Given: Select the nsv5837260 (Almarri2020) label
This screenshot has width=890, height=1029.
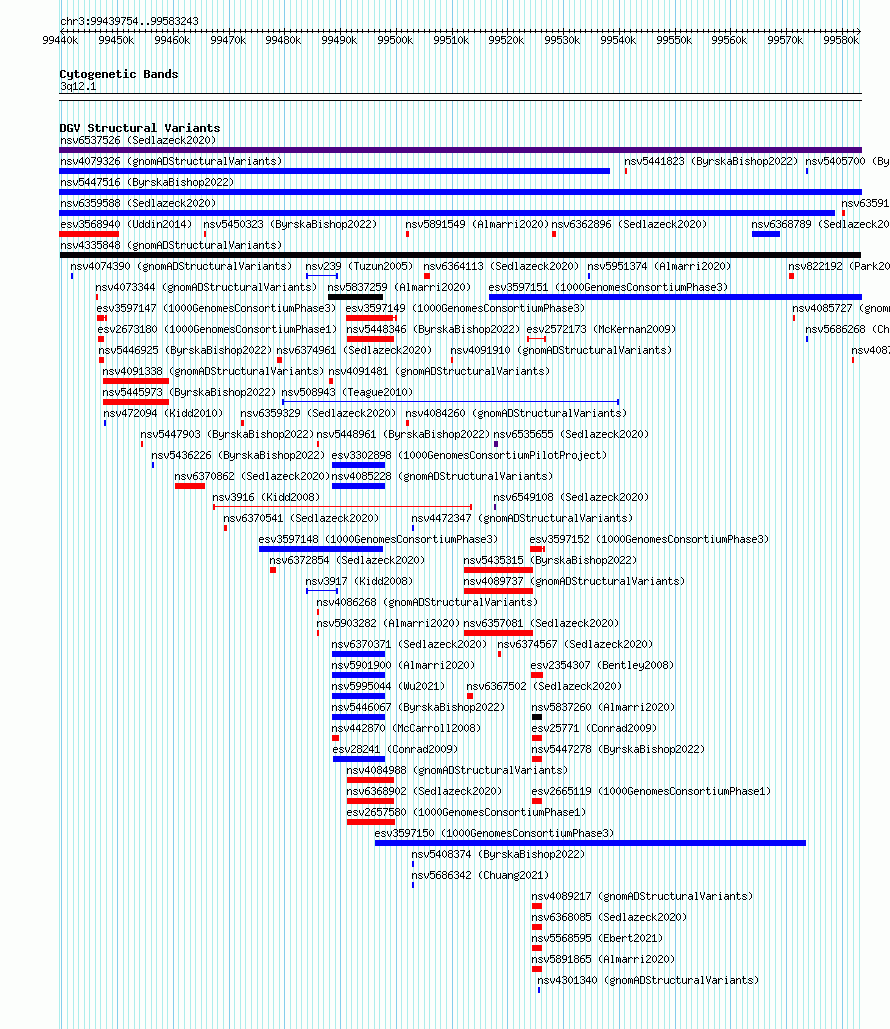Looking at the screenshot, I should pyautogui.click(x=603, y=707).
